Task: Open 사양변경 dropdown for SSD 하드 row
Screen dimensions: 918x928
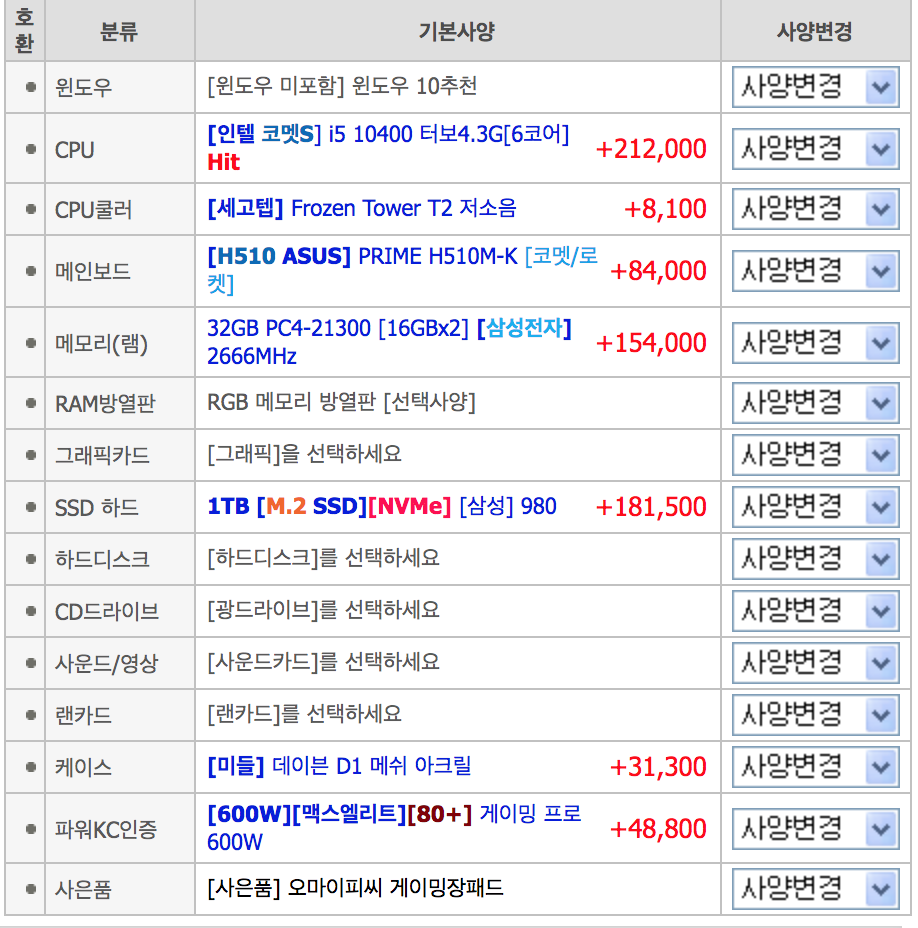Action: (816, 507)
